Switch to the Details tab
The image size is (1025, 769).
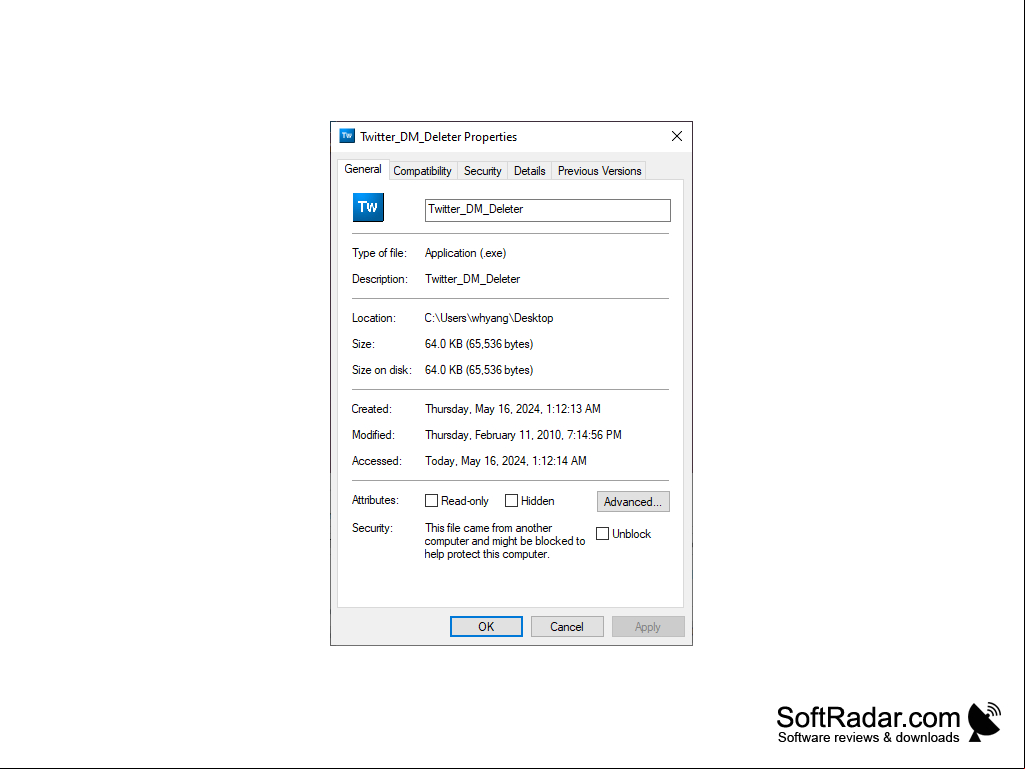pos(529,171)
